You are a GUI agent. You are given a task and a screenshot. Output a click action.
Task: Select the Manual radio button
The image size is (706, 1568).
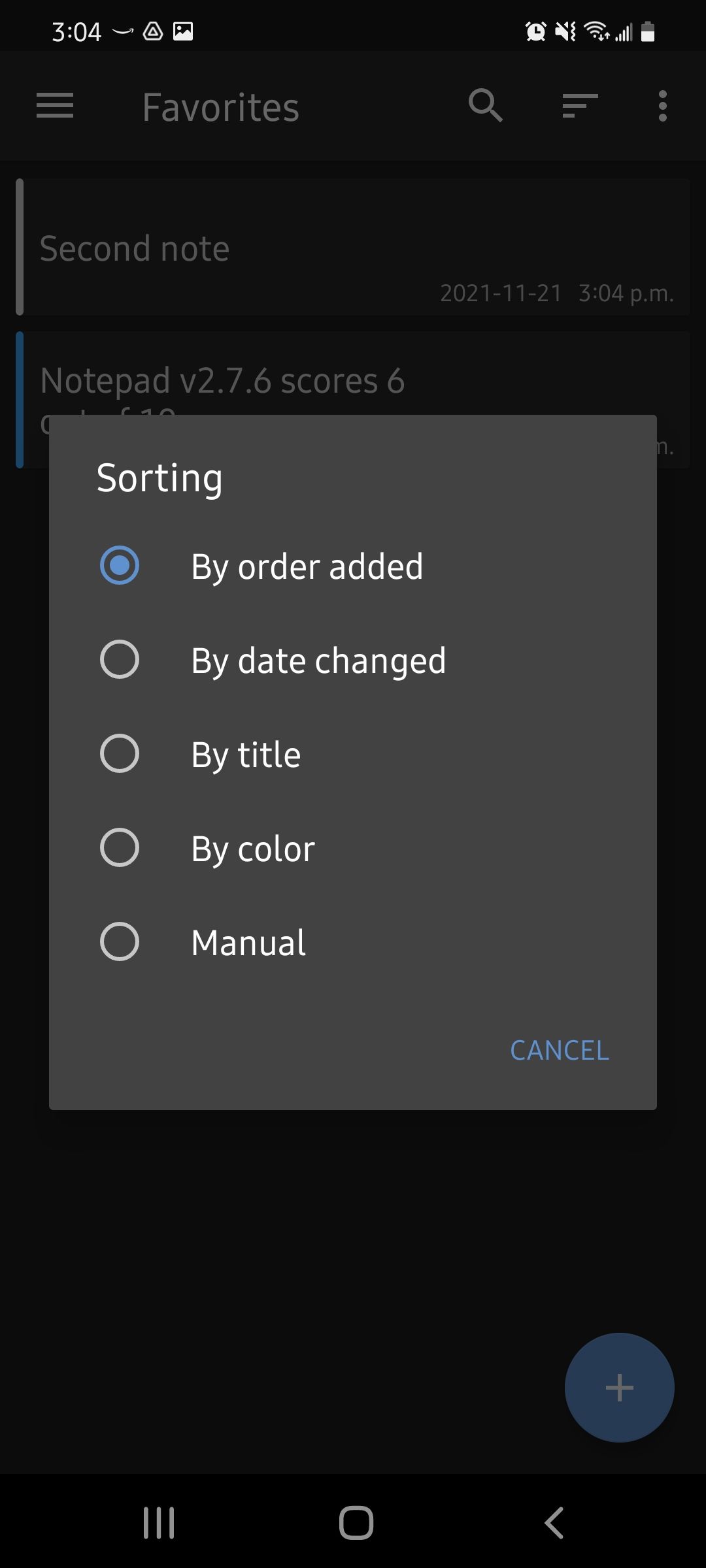pos(120,941)
